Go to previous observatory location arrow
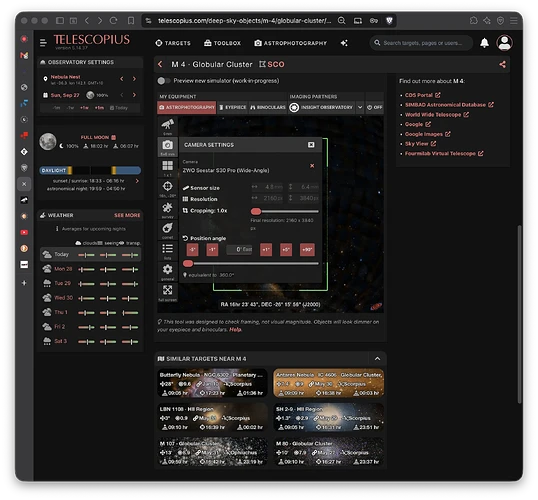This screenshot has width=538, height=500. (122, 79)
